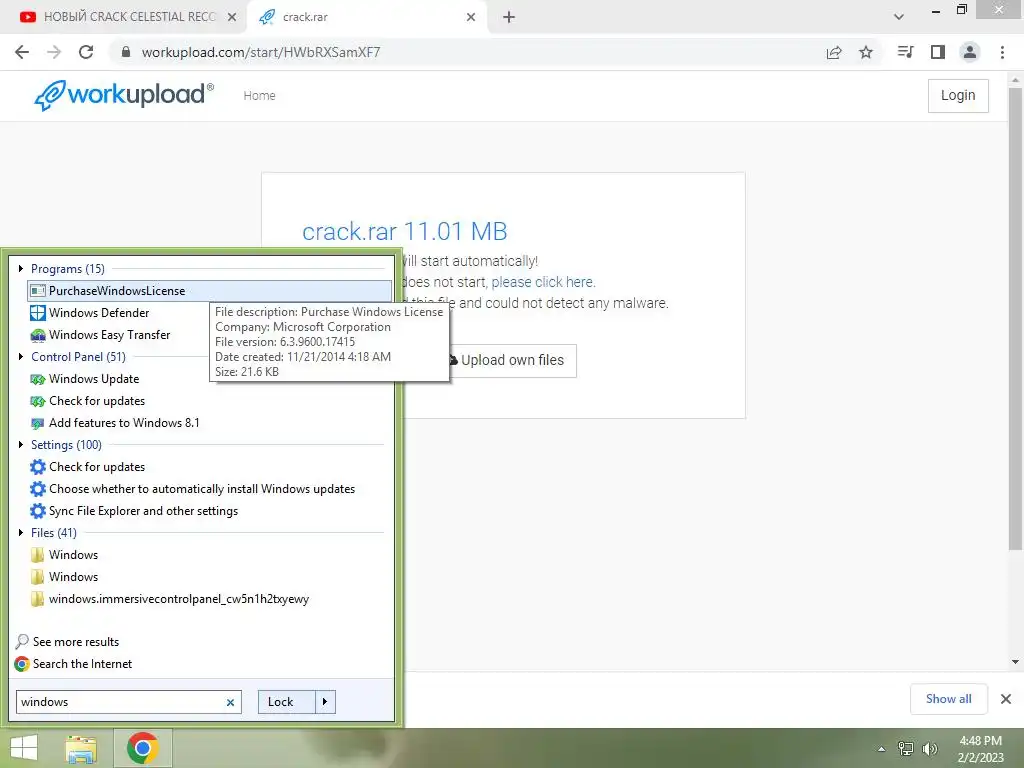
Task: Bookmark this page with the star icon
Action: tap(866, 52)
